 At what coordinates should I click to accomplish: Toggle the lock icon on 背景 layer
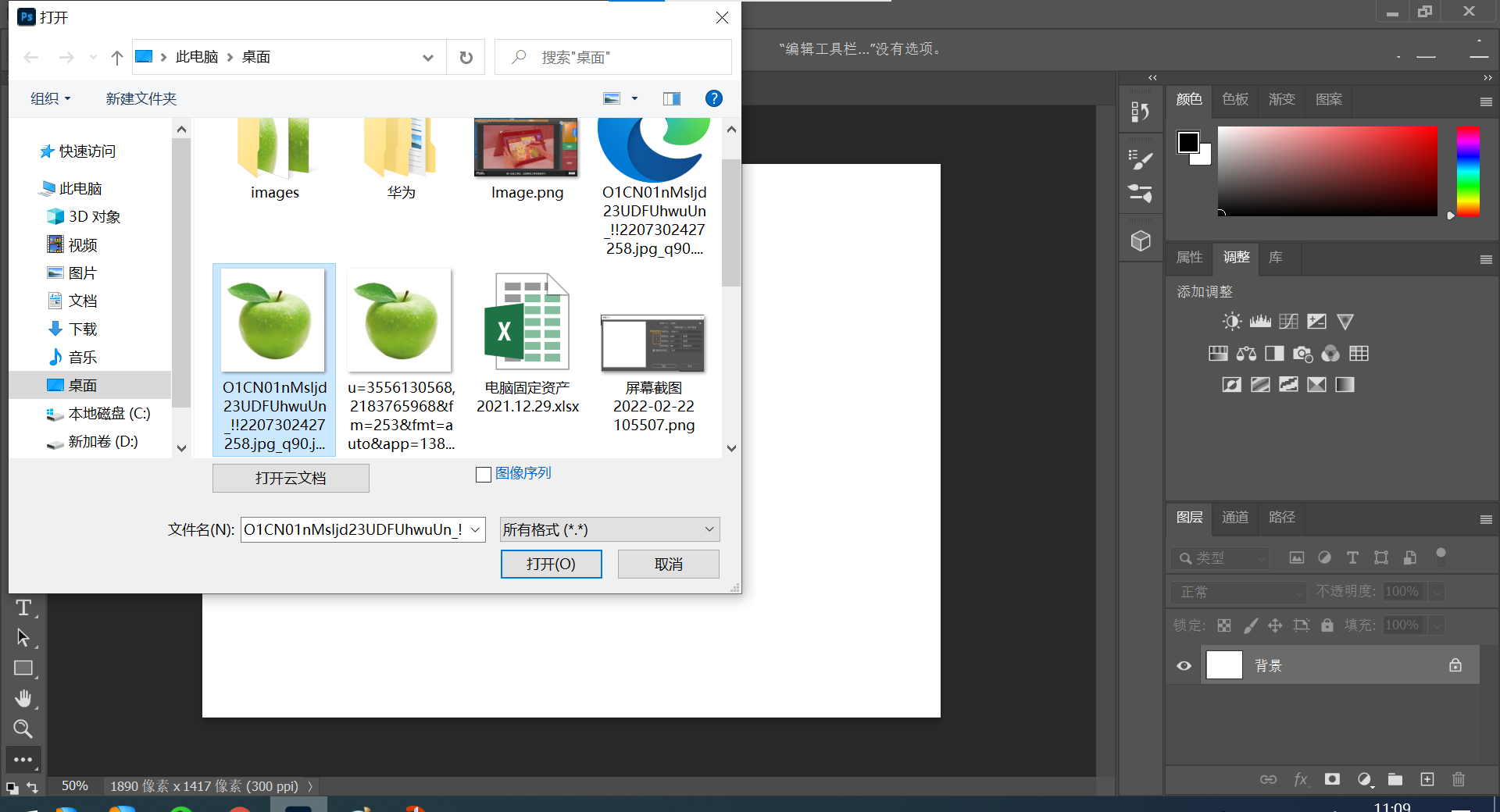pyautogui.click(x=1455, y=665)
